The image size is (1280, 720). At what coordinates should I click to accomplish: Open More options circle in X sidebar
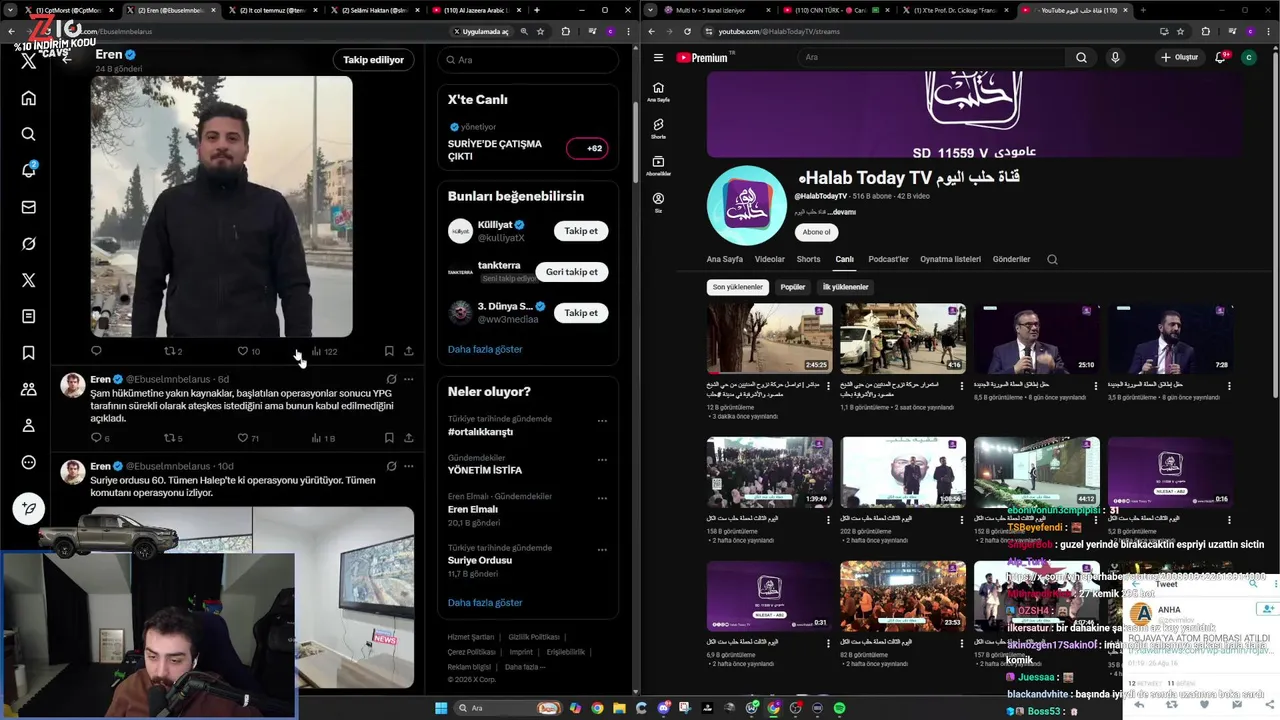28,462
